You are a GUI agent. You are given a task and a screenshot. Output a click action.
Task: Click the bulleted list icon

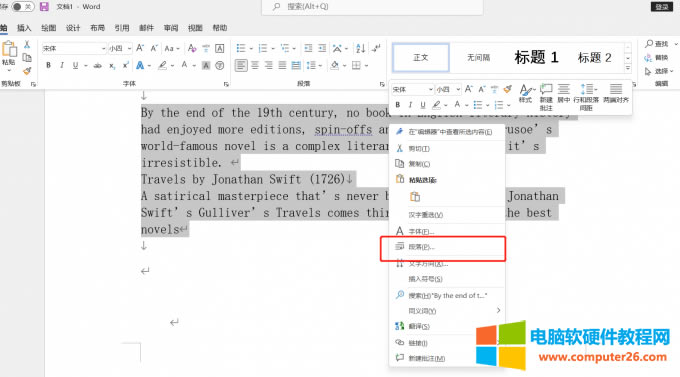coord(241,48)
